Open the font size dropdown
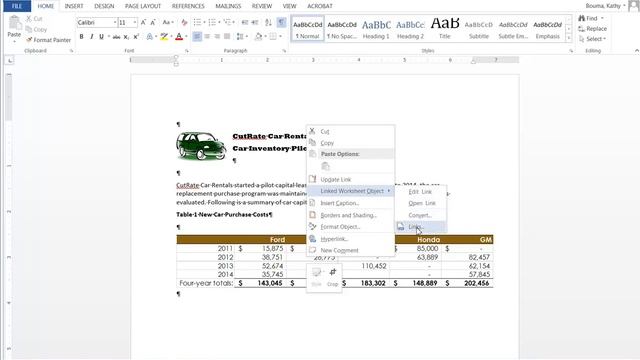The height and width of the screenshot is (360, 640). [135, 22]
